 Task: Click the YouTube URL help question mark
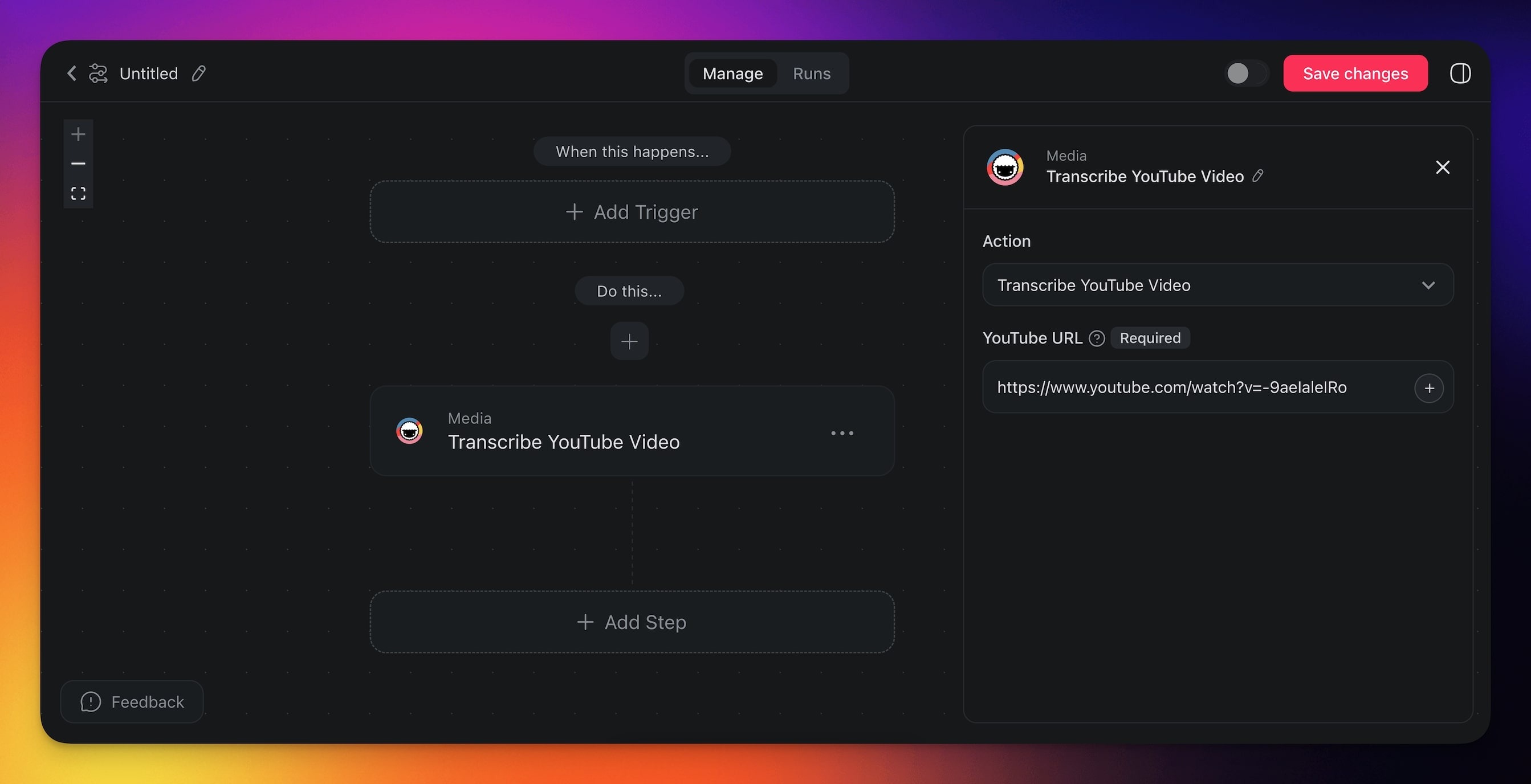pos(1097,338)
